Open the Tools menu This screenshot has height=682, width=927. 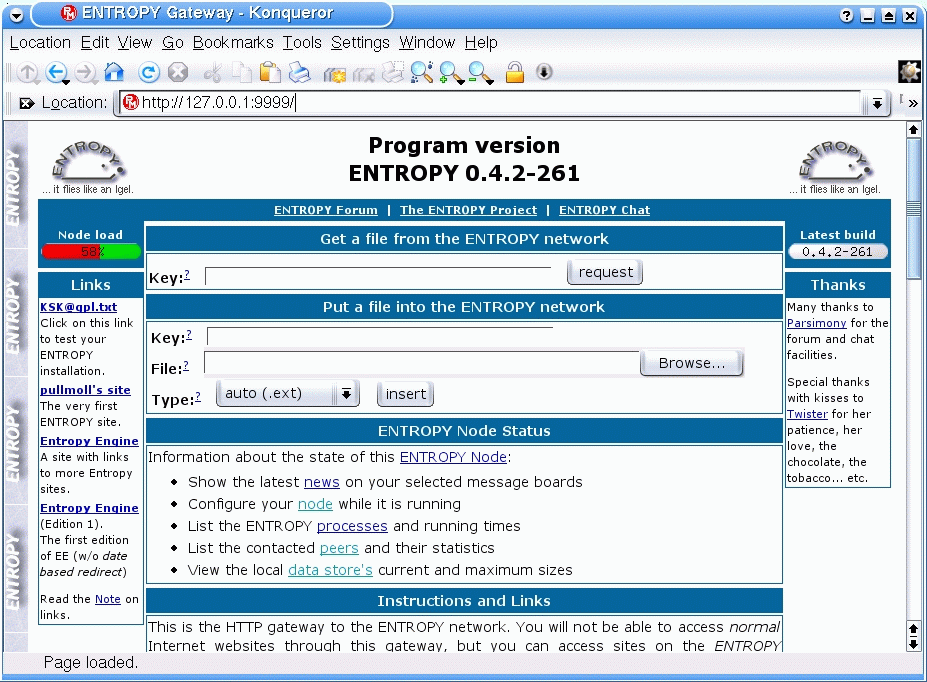302,43
